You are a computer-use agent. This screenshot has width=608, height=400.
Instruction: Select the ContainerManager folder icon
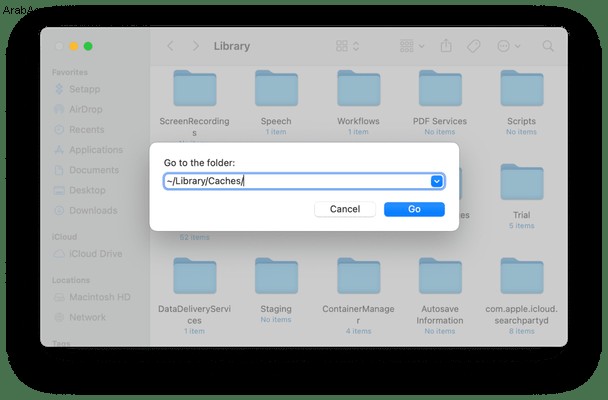pos(358,276)
